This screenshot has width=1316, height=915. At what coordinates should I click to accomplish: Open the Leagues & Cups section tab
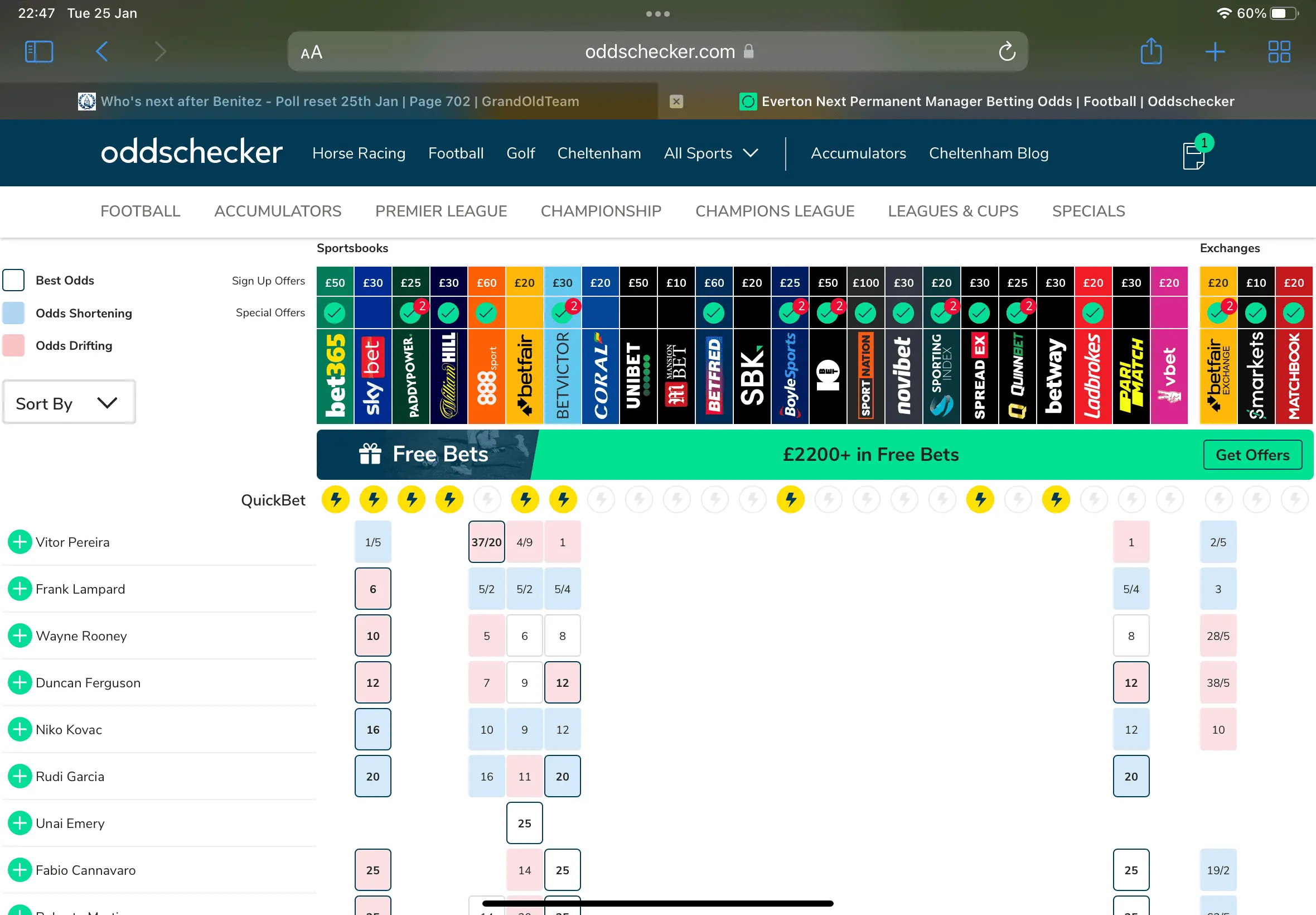click(953, 211)
